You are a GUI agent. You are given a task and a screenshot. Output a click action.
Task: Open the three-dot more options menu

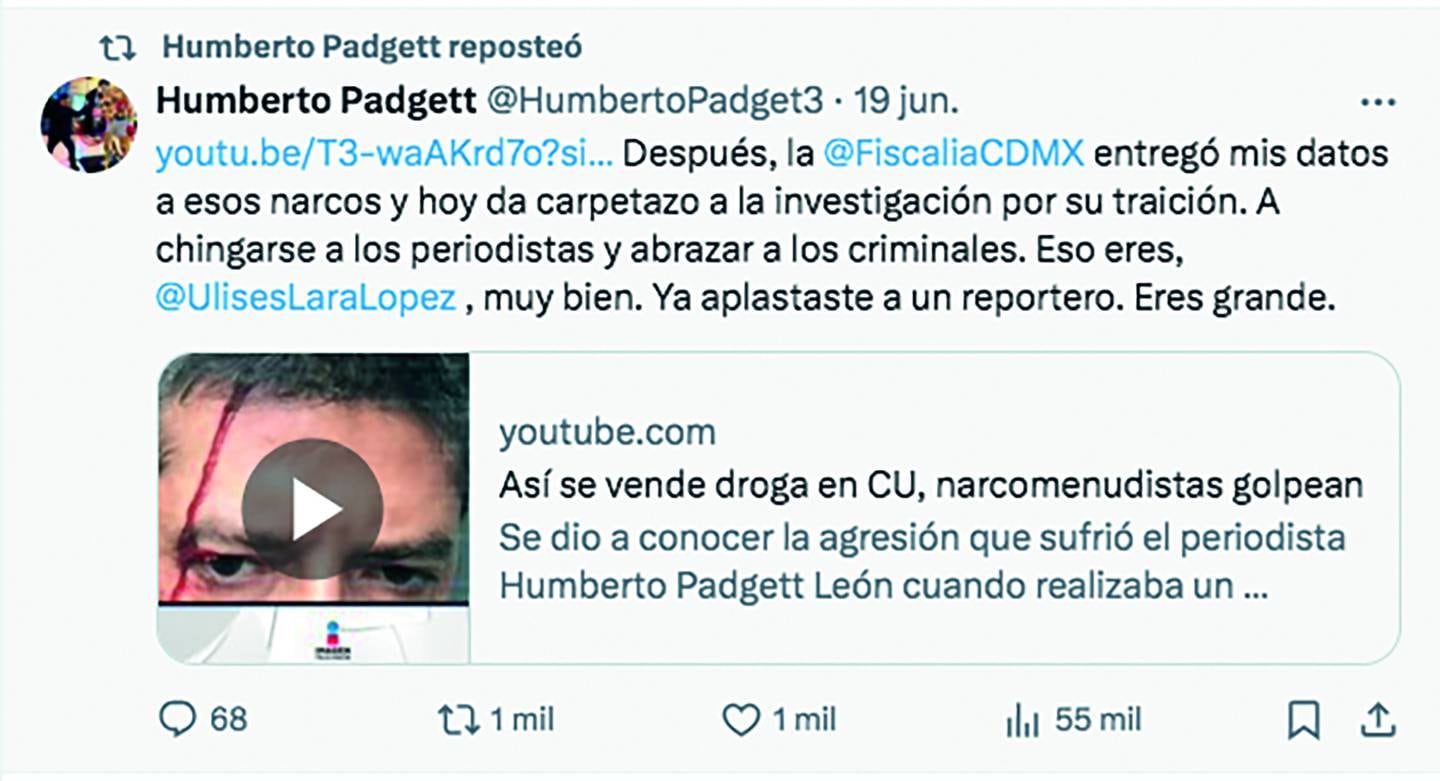coord(1378,102)
